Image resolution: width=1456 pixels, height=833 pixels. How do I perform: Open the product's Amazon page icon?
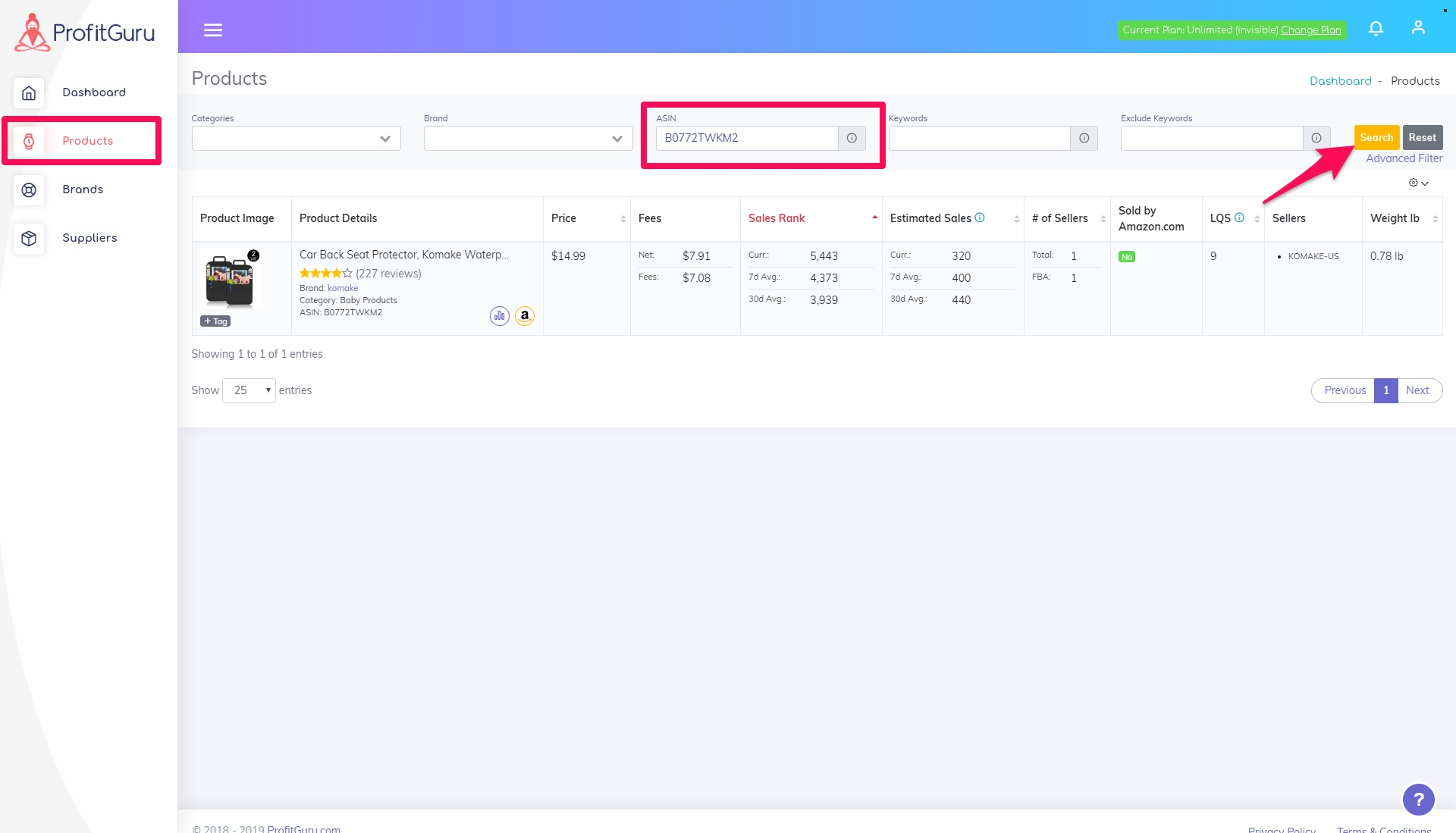pos(525,316)
